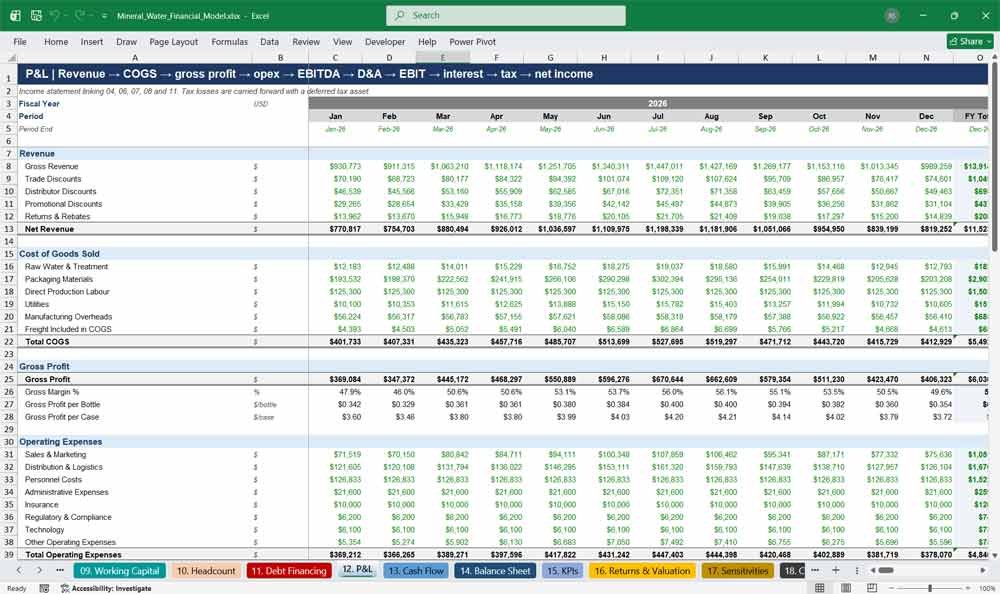The width and height of the screenshot is (1000, 594).
Task: Open the Developer ribbon tab
Action: pos(385,41)
